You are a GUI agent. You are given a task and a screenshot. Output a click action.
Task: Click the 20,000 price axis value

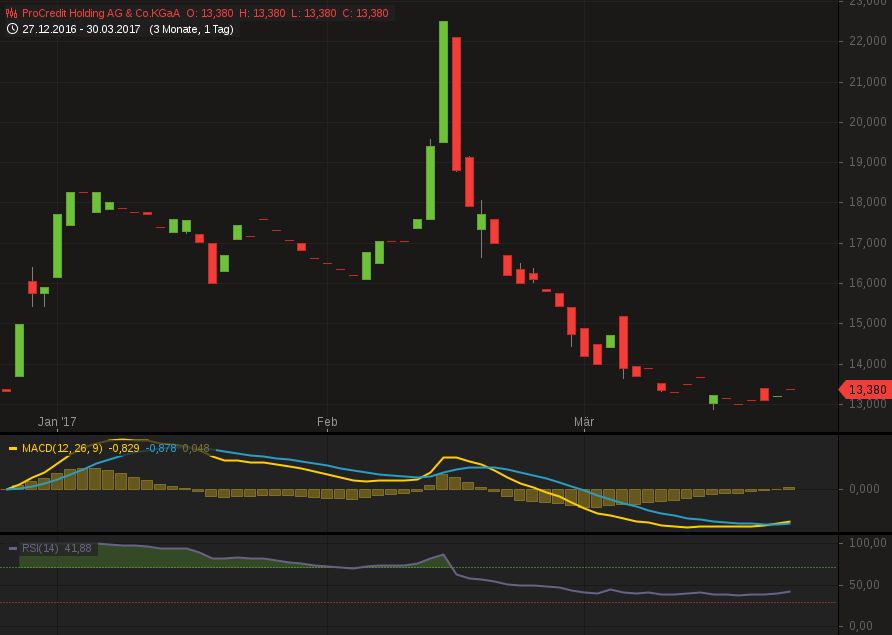click(x=866, y=120)
